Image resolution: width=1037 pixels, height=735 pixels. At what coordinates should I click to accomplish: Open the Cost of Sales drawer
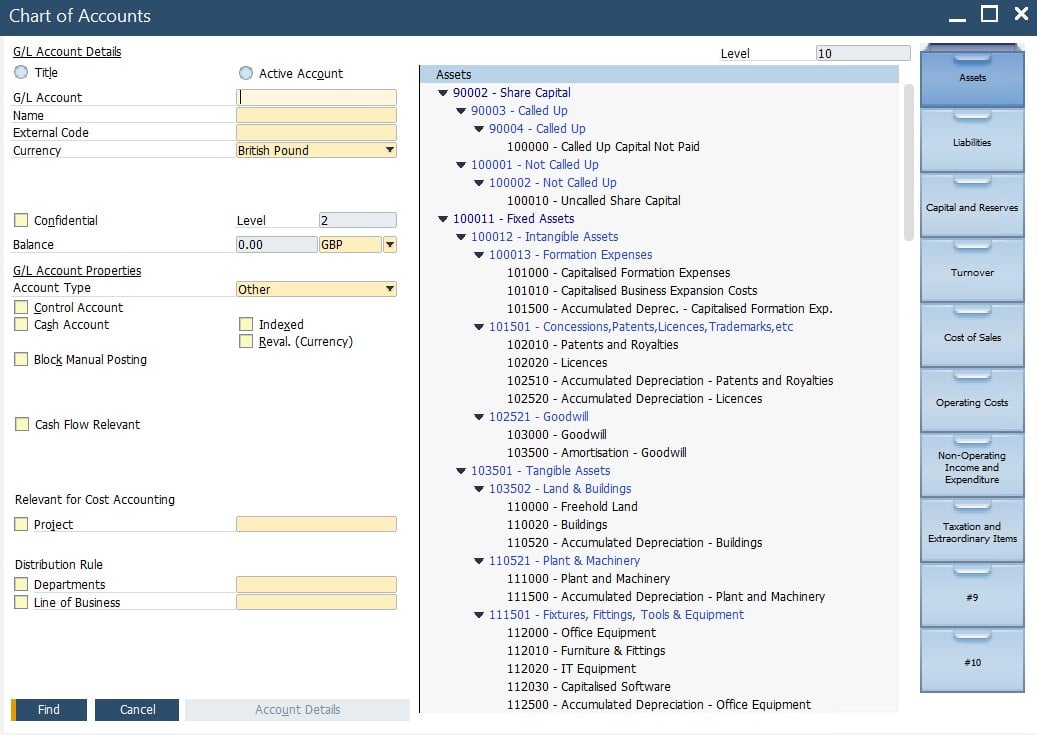coord(972,338)
